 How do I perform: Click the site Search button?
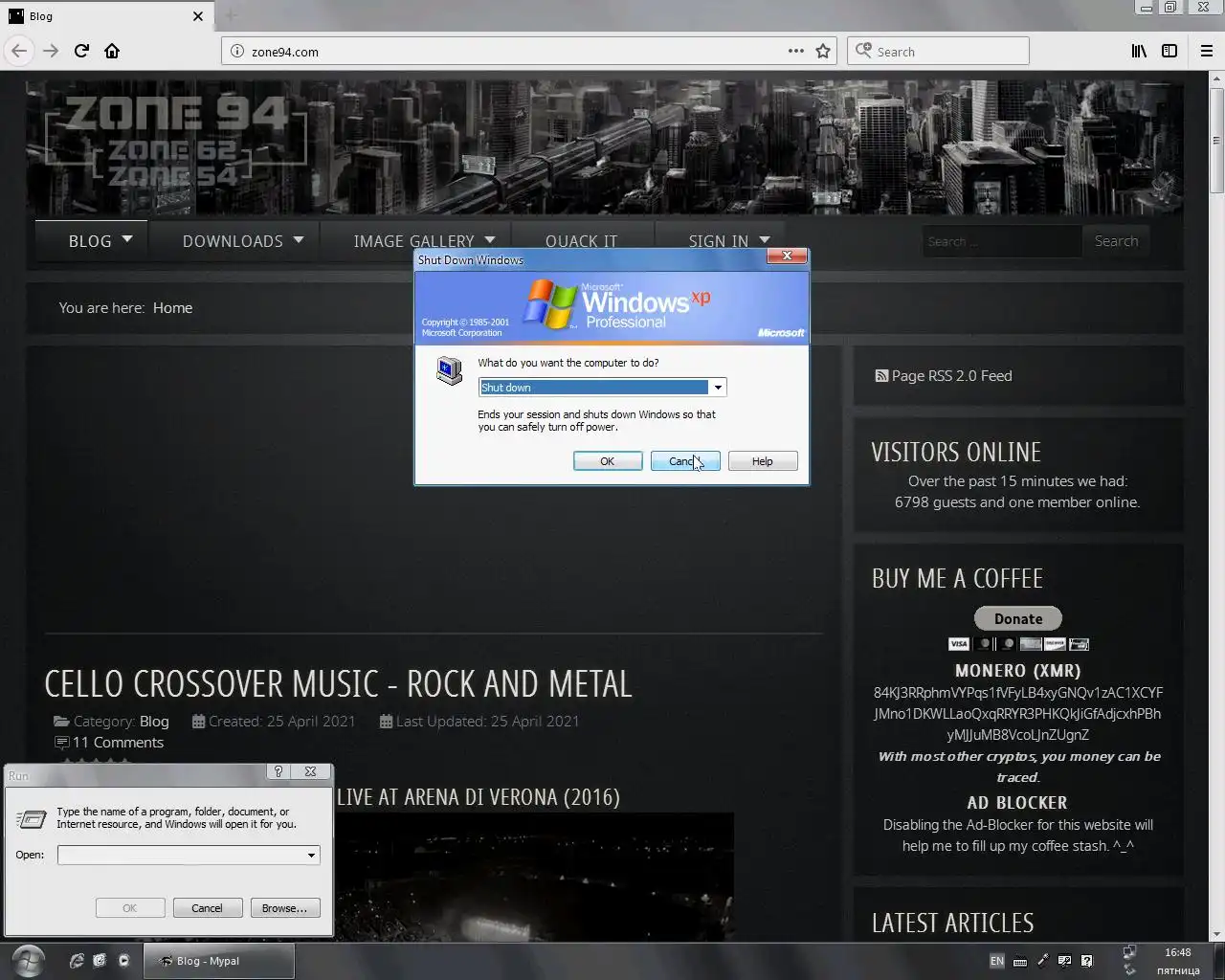click(x=1116, y=241)
